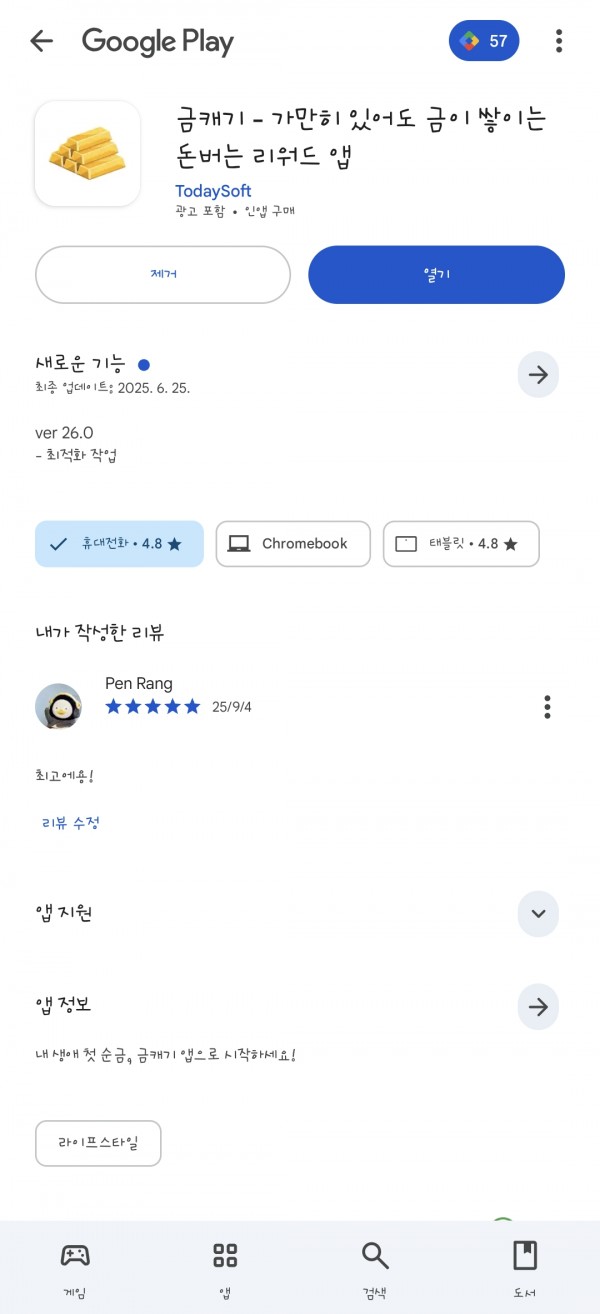600x1314 pixels.
Task: Open the TodaySoft developer page
Action: (x=213, y=190)
